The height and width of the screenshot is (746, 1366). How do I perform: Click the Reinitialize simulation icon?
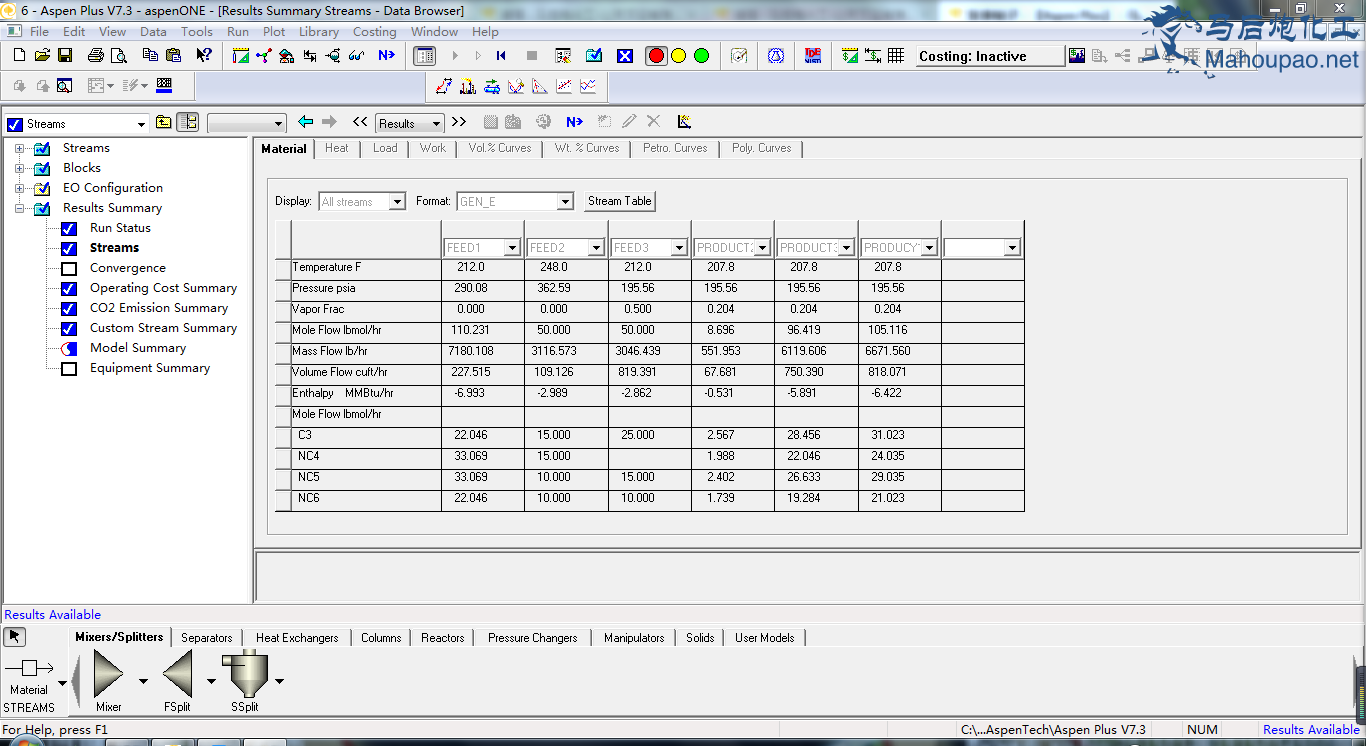501,56
